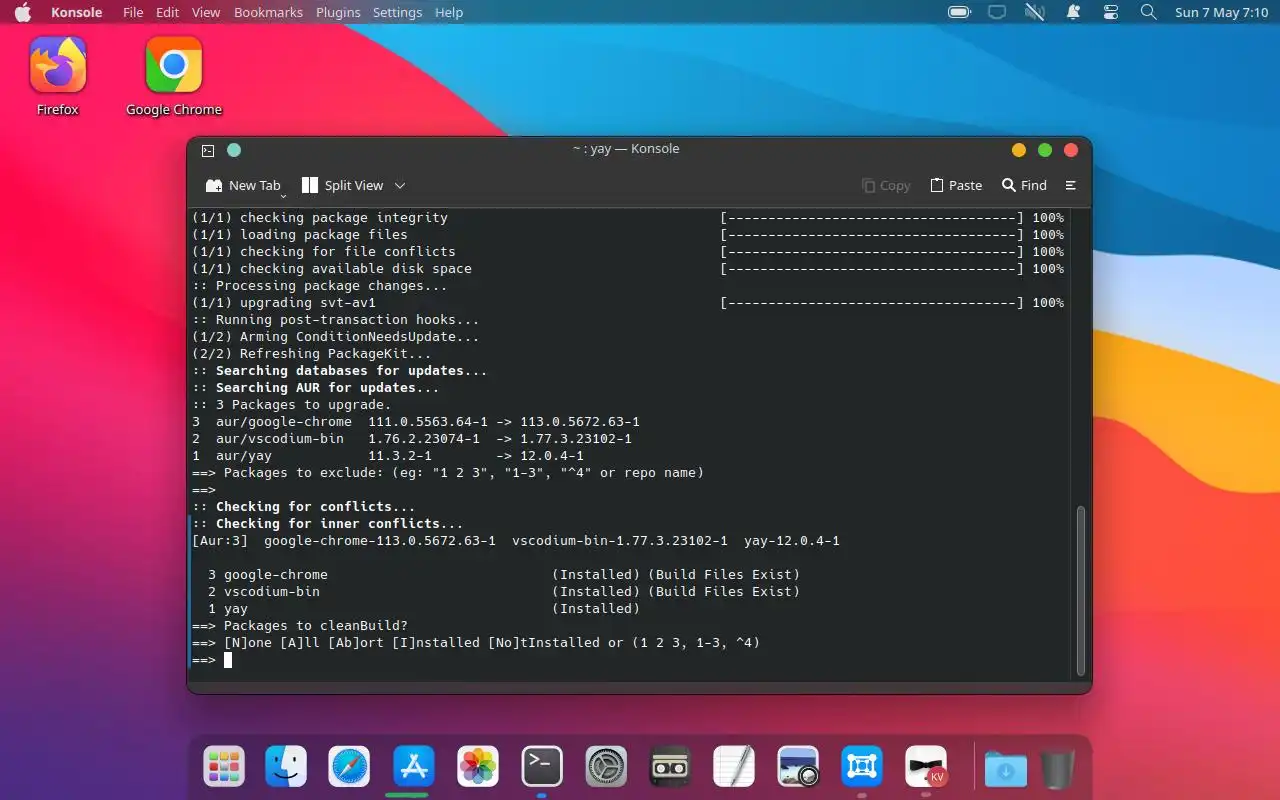Image resolution: width=1280 pixels, height=800 pixels.
Task: Open the Konsole hamburger menu
Action: tap(1071, 185)
